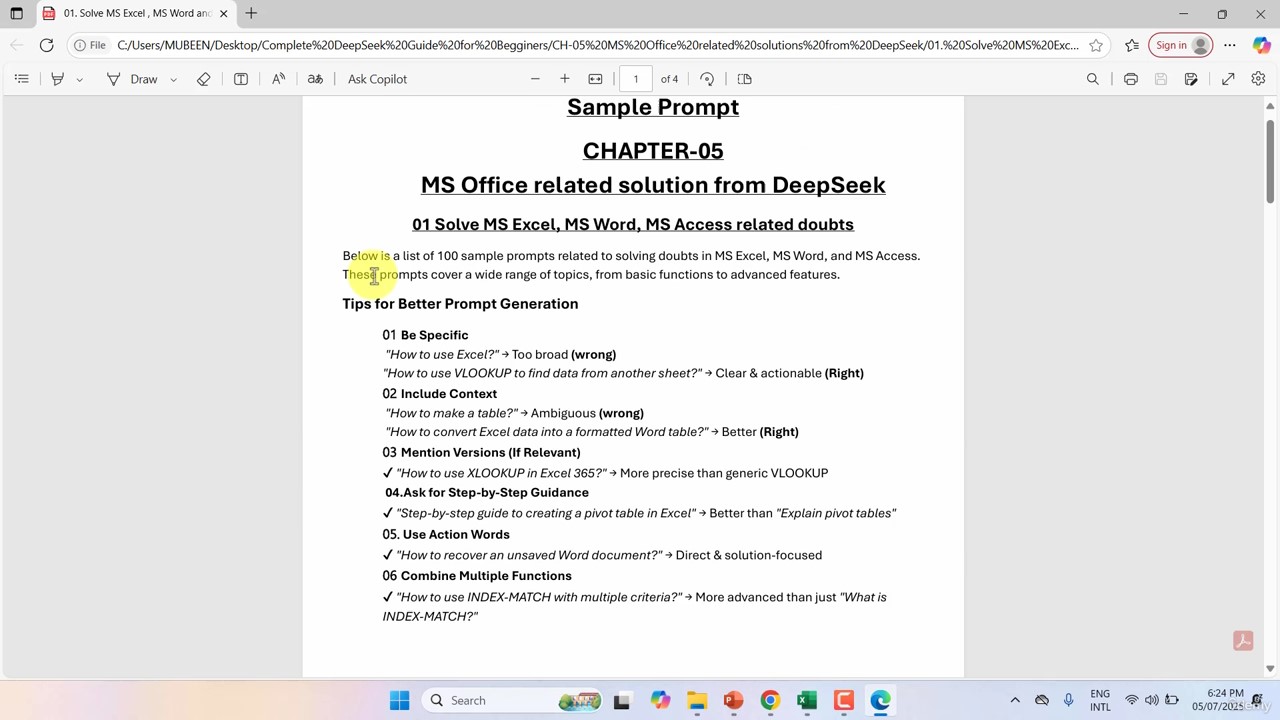Click the 'Sample Prompt' heading
This screenshot has width=1280, height=720.
[653, 107]
